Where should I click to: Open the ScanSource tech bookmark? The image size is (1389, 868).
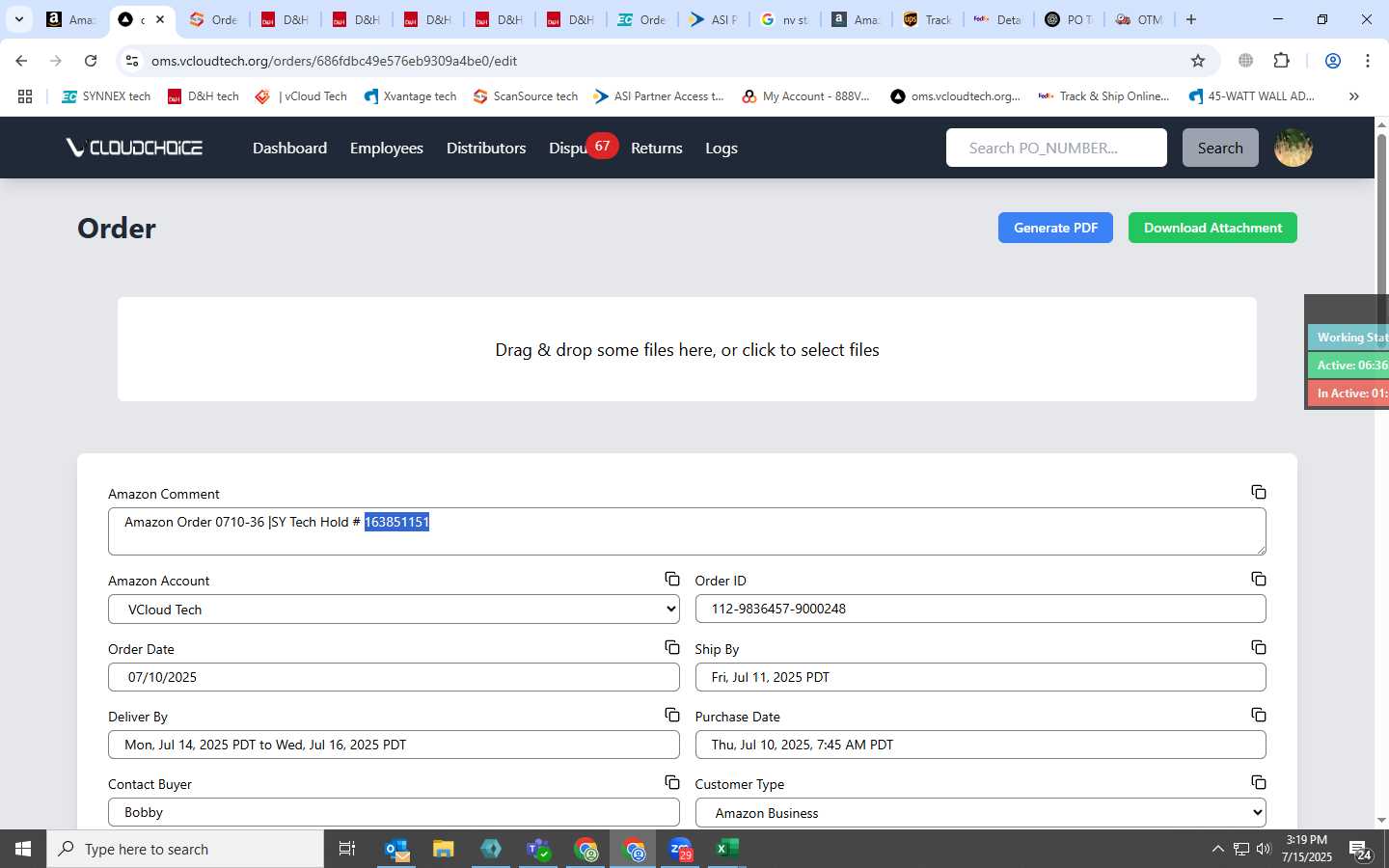point(526,96)
